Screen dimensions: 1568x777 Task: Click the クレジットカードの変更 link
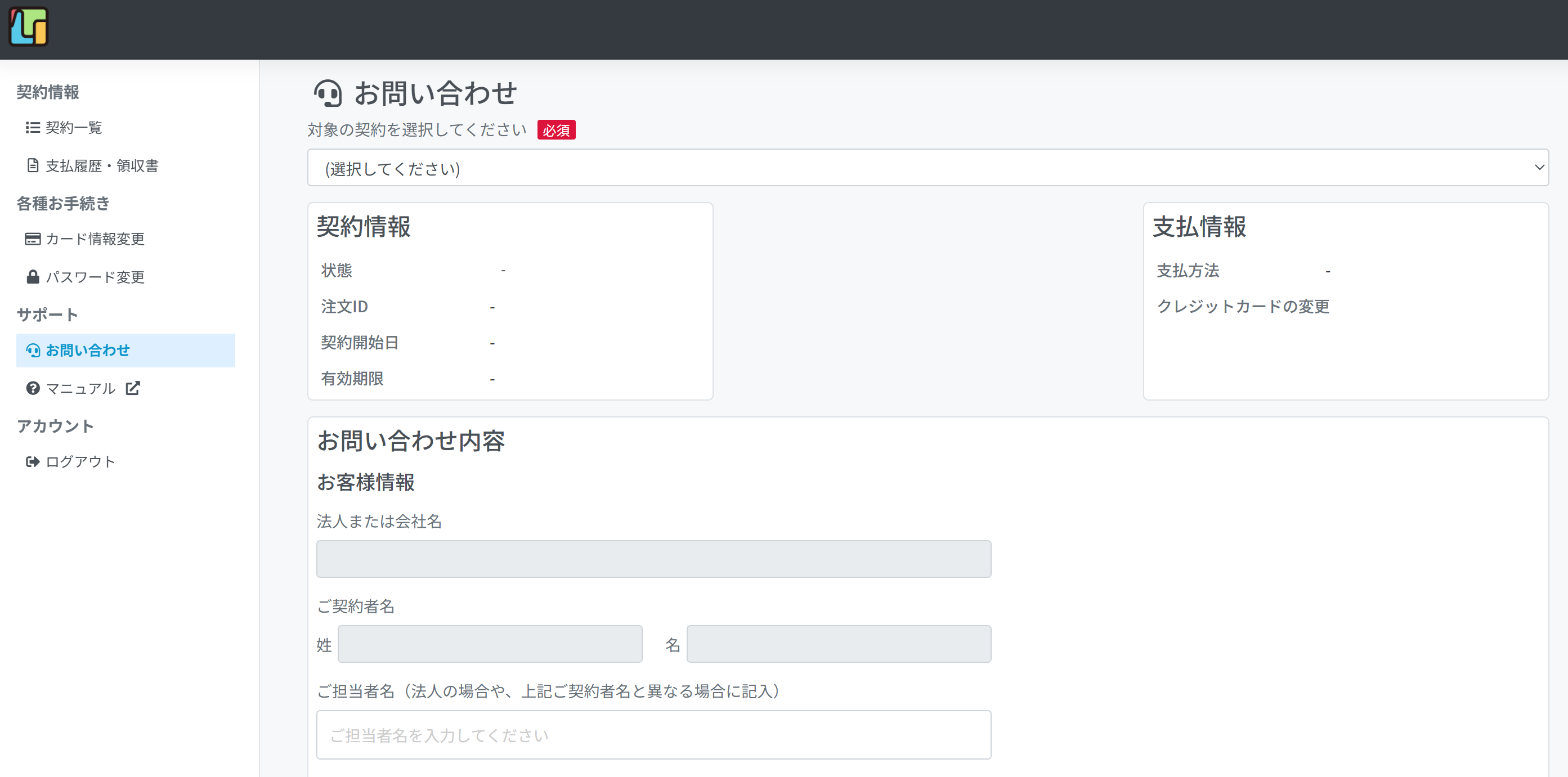[1242, 306]
